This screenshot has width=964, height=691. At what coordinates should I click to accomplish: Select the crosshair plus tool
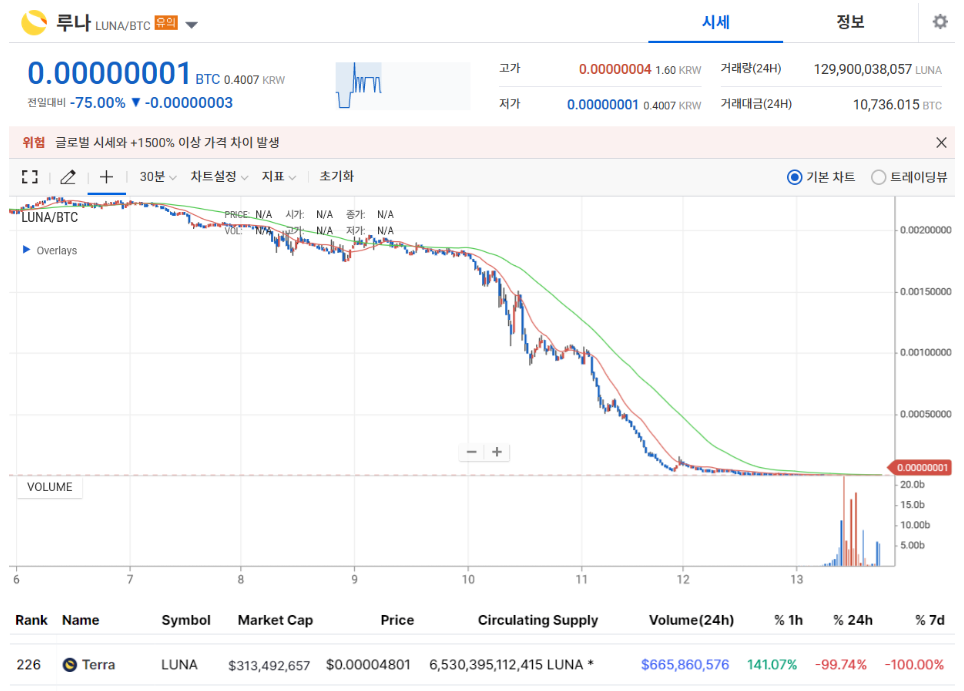(106, 177)
